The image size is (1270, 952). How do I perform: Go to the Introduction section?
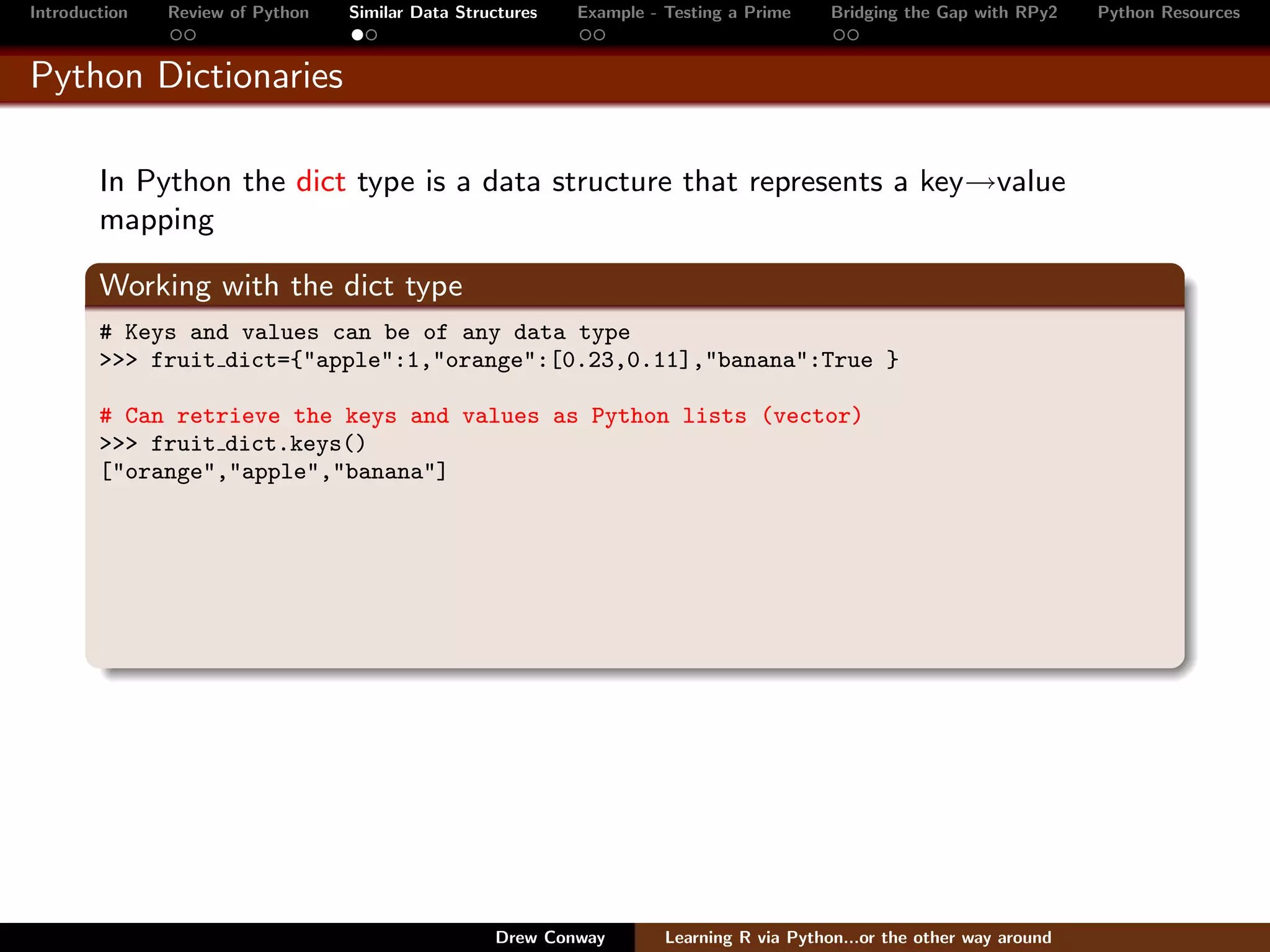[x=79, y=12]
